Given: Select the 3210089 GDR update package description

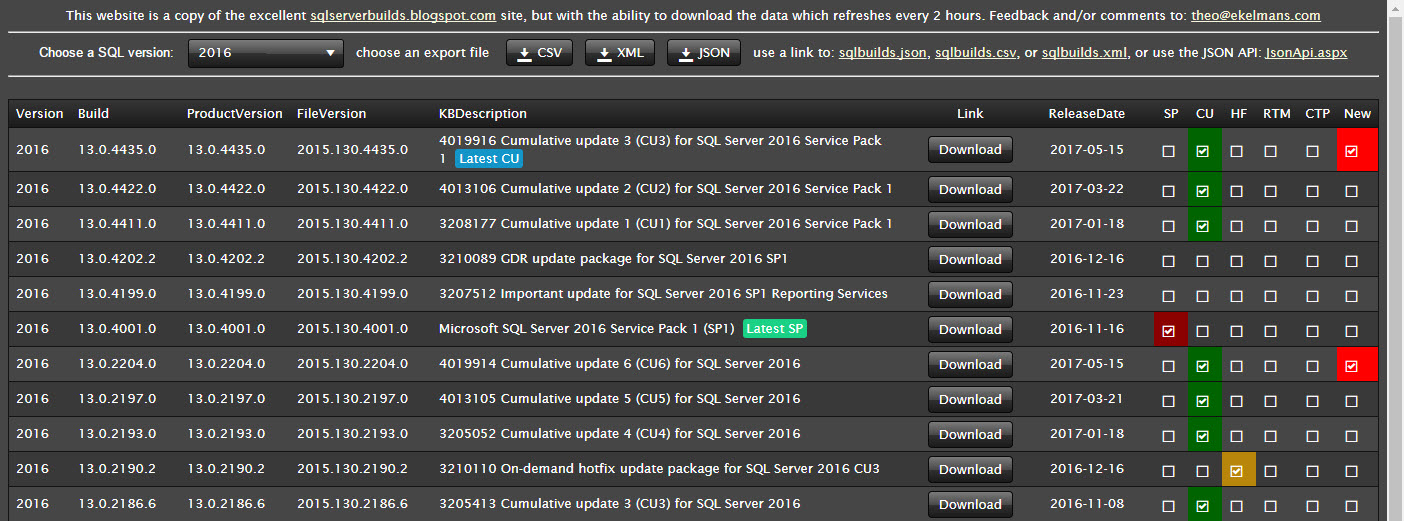Looking at the screenshot, I should point(614,259).
